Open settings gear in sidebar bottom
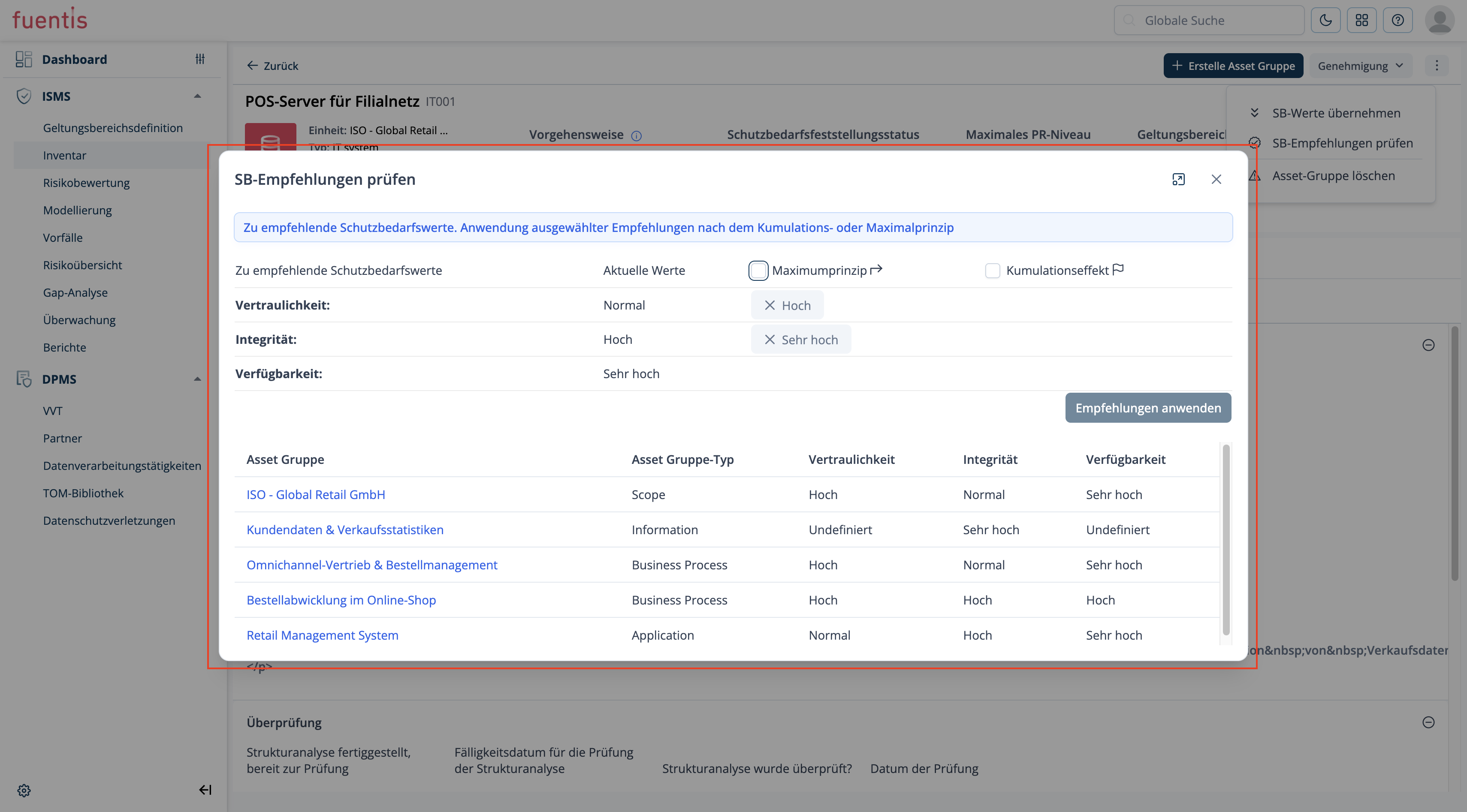This screenshot has height=812, width=1467. click(x=24, y=790)
